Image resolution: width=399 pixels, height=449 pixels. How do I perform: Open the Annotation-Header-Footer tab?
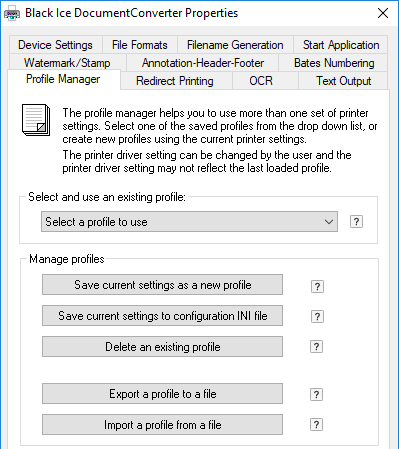(203, 63)
